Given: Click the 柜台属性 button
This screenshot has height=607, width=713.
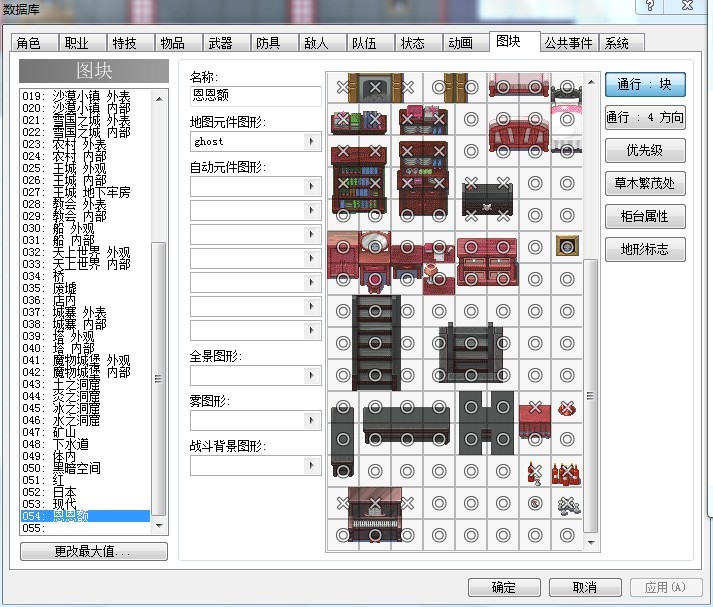Looking at the screenshot, I should point(645,216).
